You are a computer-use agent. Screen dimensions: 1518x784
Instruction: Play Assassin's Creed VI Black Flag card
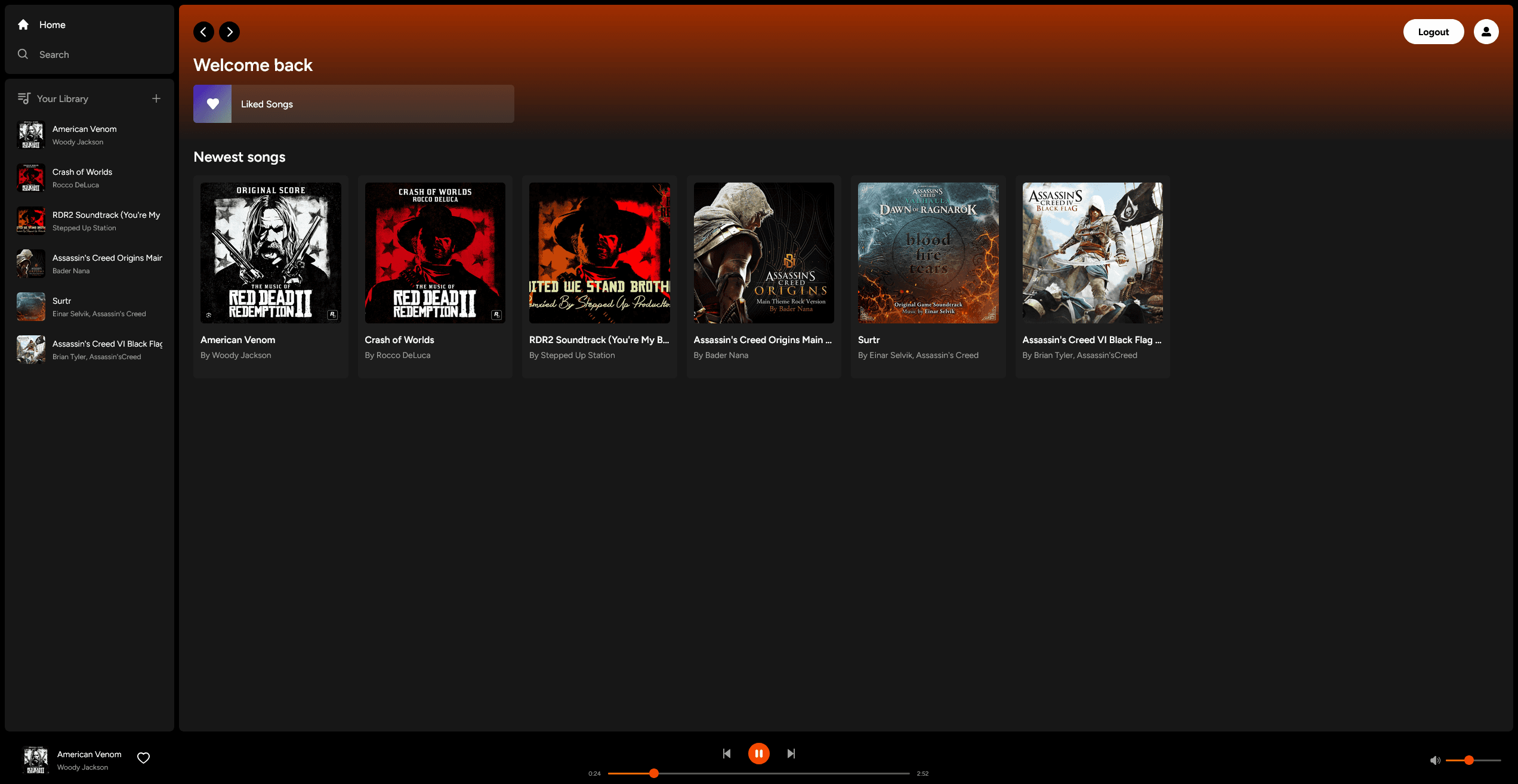[1093, 276]
